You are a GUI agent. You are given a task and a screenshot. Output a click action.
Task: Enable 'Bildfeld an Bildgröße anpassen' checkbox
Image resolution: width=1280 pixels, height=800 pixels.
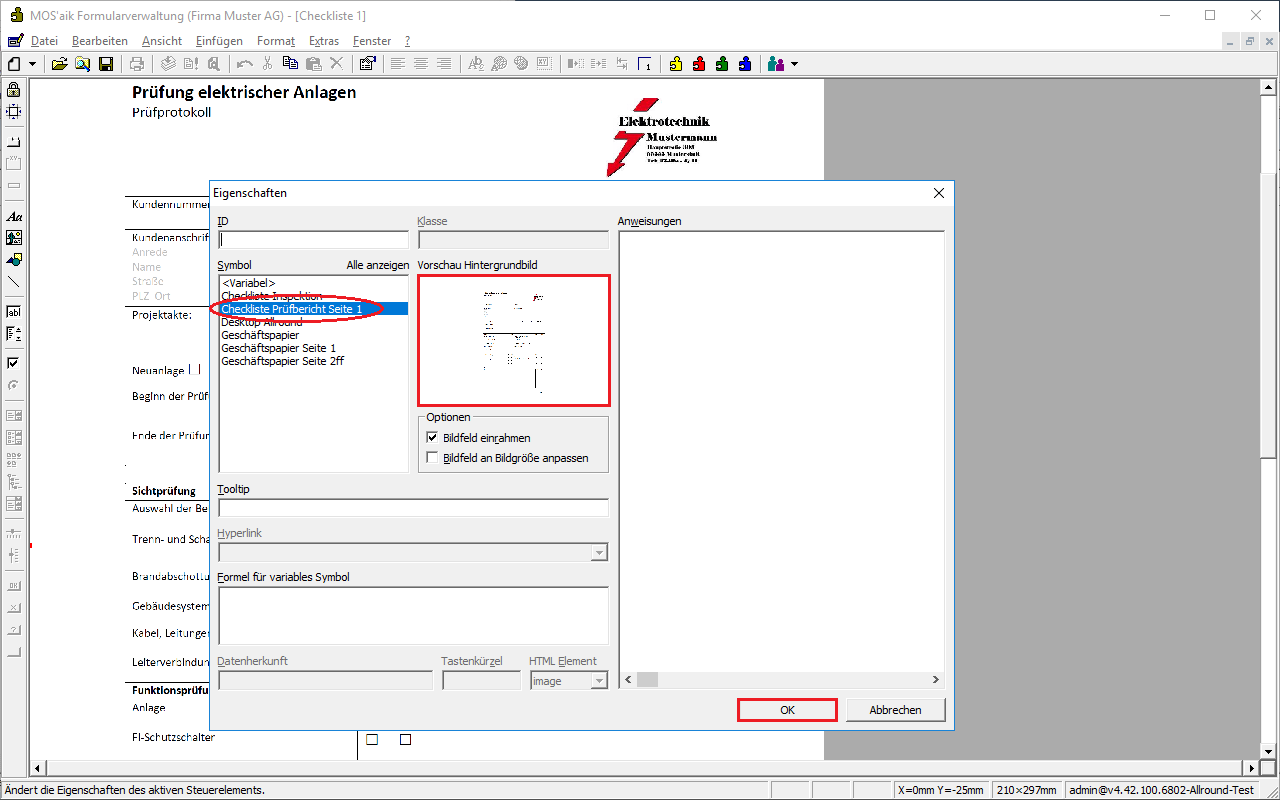432,458
